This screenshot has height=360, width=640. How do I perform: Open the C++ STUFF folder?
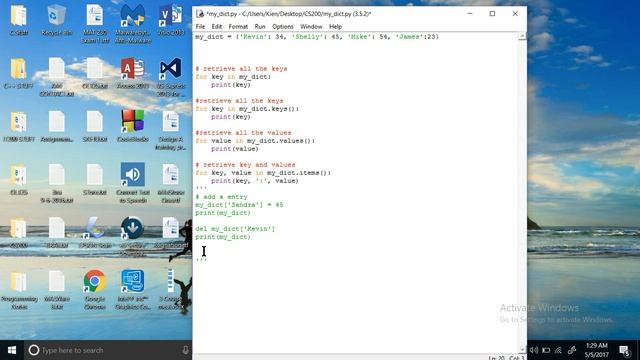pos(18,73)
